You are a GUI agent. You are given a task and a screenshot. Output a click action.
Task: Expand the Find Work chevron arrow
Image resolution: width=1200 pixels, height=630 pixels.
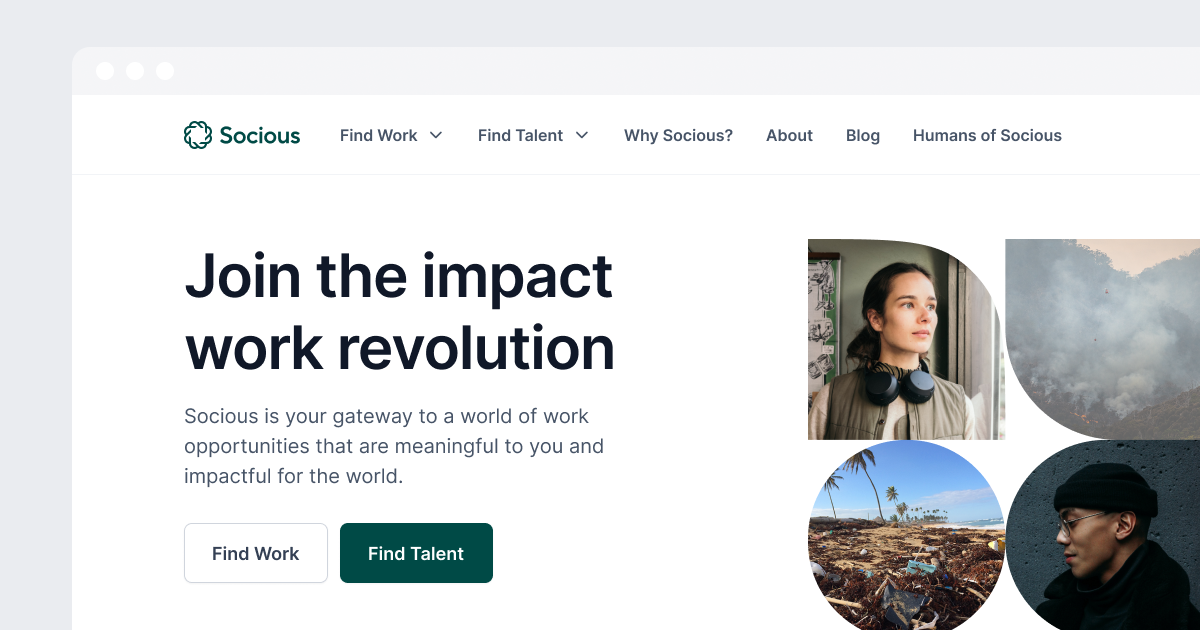436,135
